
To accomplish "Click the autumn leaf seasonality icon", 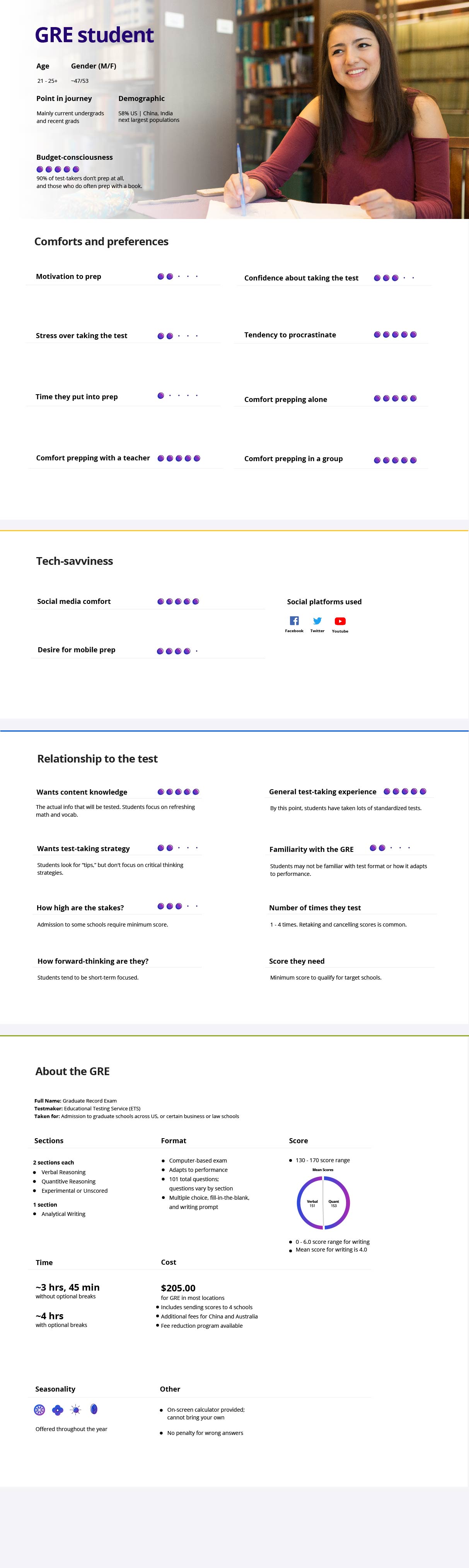I will (94, 1409).
